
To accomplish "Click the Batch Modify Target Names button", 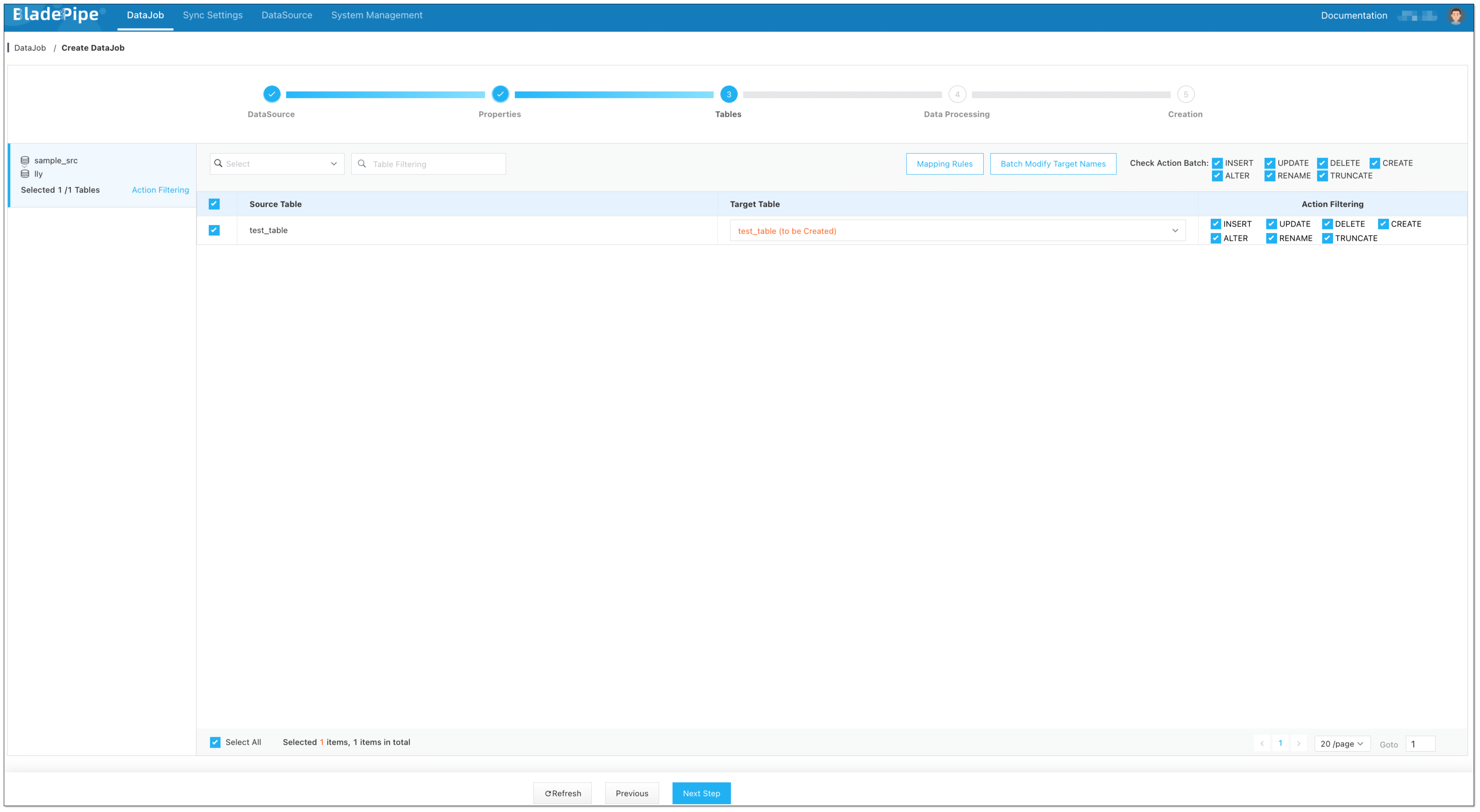I will tap(1053, 164).
